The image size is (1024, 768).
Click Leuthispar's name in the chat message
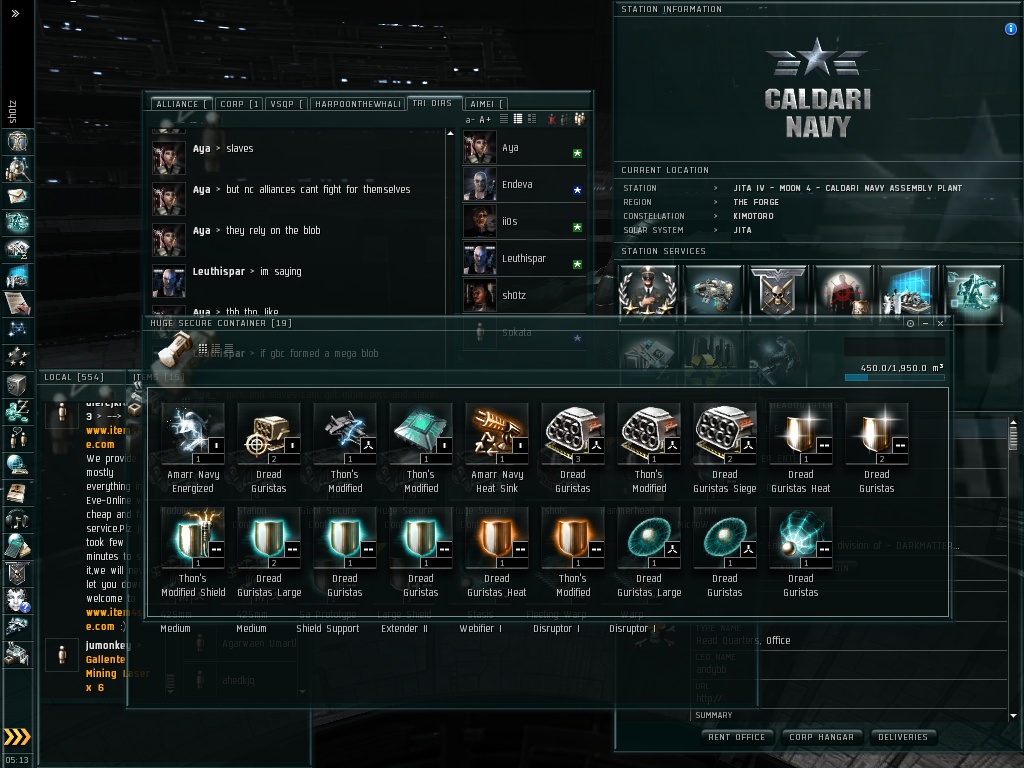pyautogui.click(x=218, y=271)
